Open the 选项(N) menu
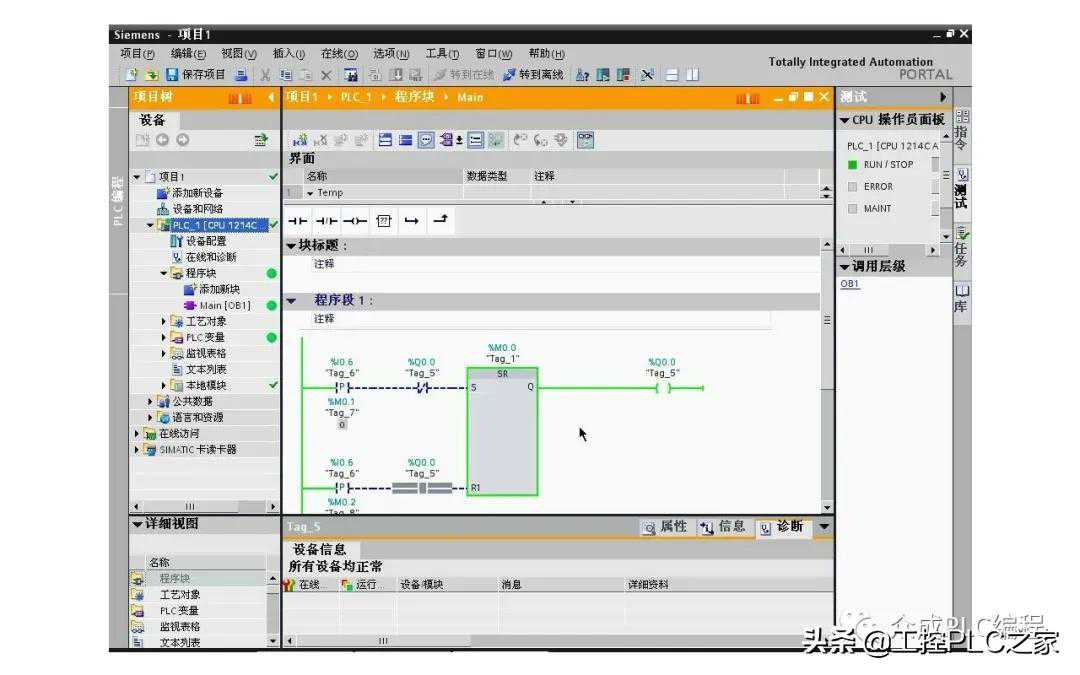This screenshot has height=675, width=1080. 391,54
